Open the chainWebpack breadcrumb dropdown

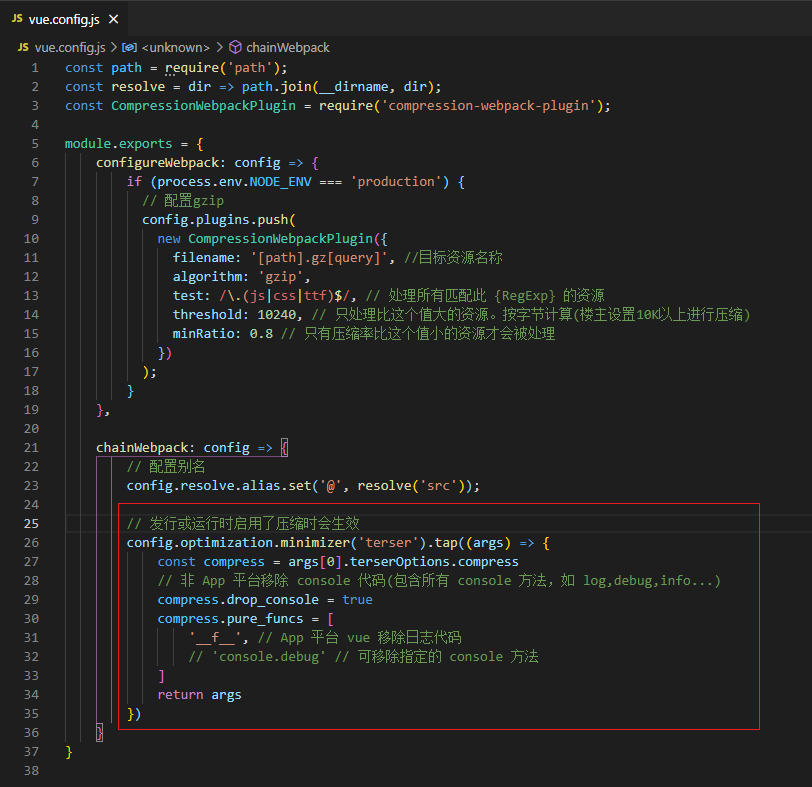coord(288,47)
